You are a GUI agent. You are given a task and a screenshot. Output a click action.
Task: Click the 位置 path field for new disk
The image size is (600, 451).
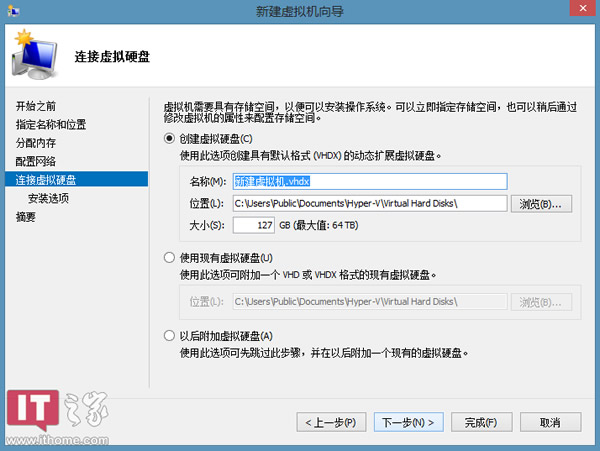point(369,204)
